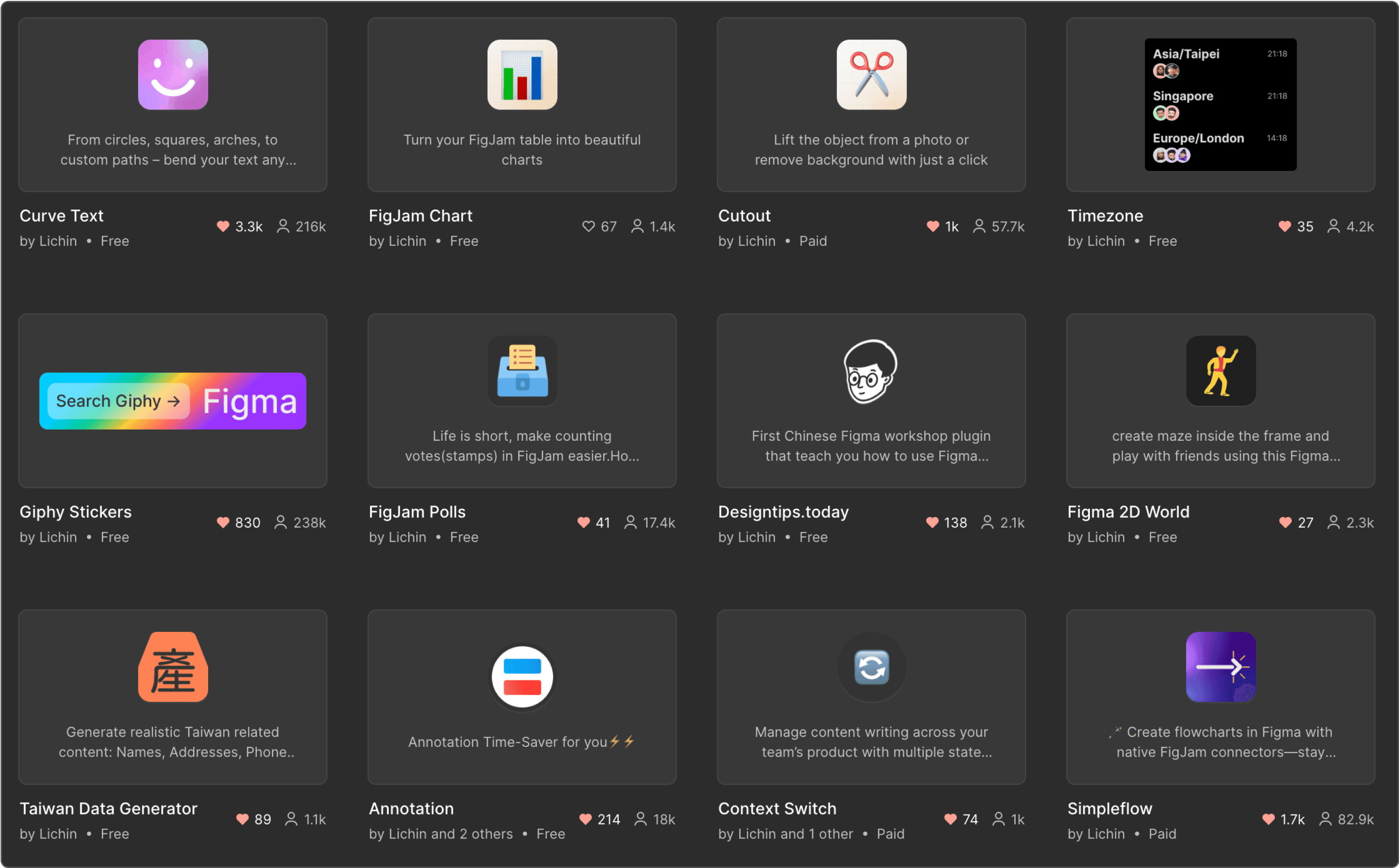Select the Giphy Stickers title
1399x868 pixels.
(75, 512)
